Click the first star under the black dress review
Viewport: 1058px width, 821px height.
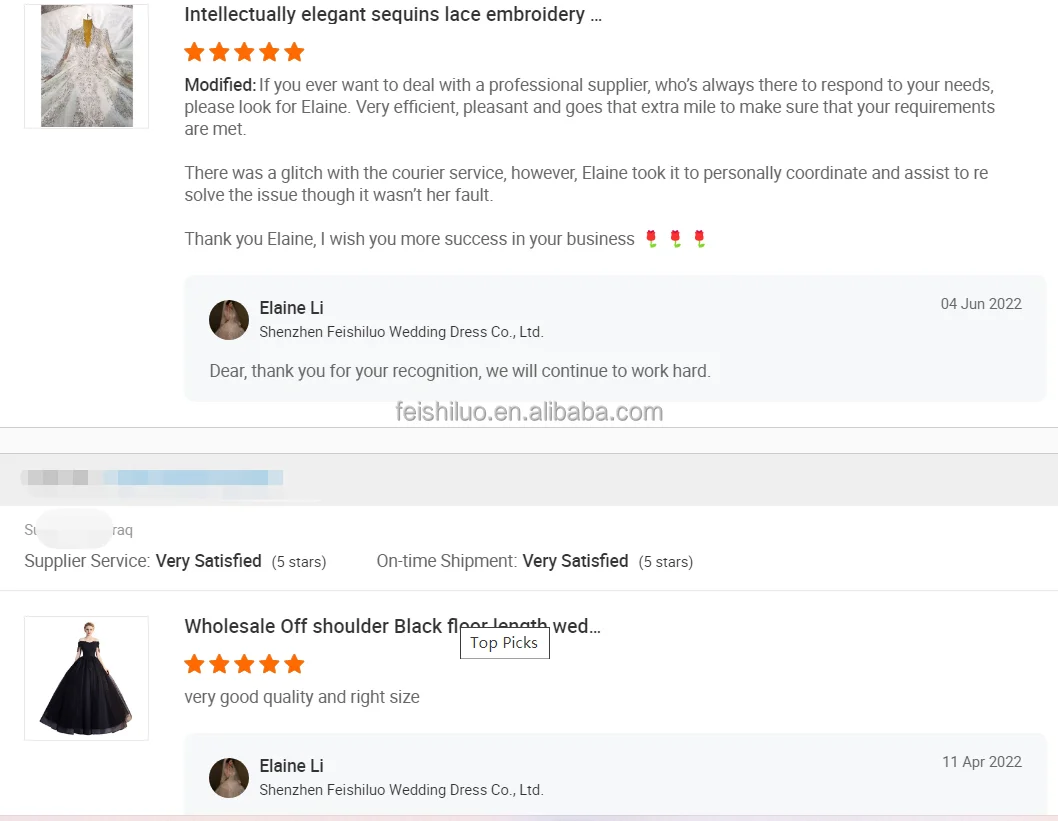point(195,664)
